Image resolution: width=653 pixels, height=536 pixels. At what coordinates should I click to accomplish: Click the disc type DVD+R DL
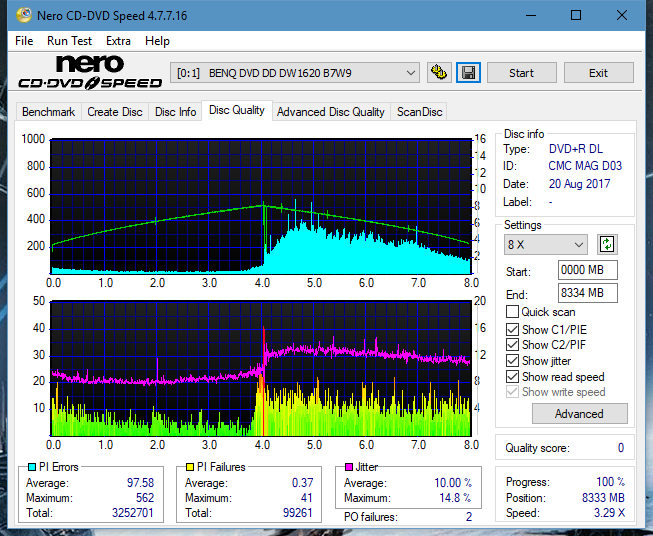(x=576, y=149)
